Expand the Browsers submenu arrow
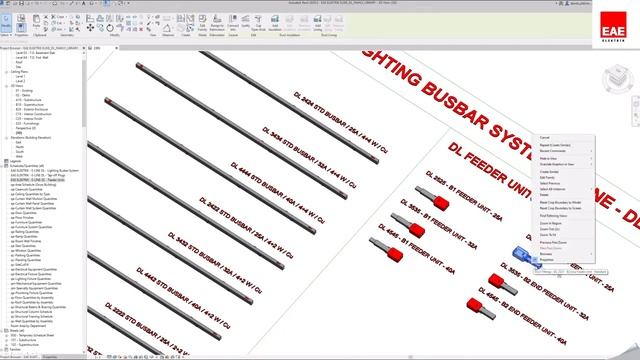Image resolution: width=640 pixels, height=360 pixels. click(x=591, y=254)
